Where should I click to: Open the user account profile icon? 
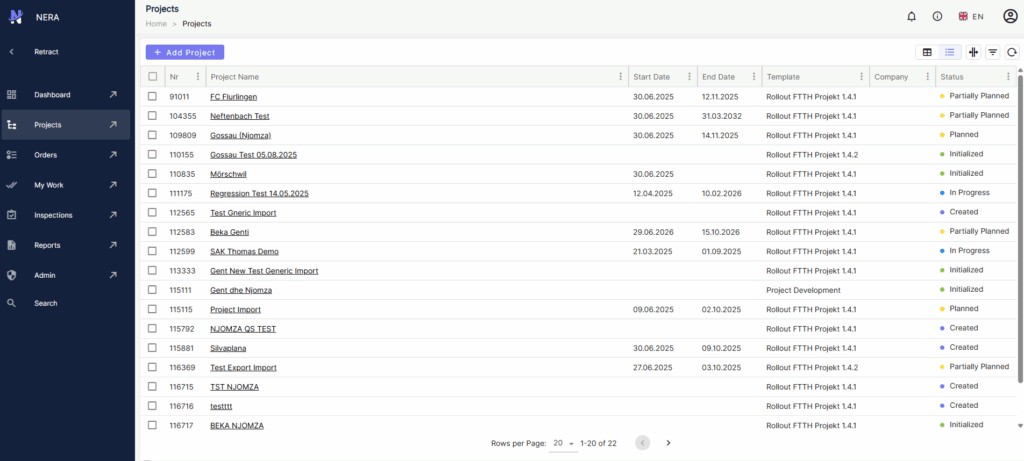pos(1010,16)
